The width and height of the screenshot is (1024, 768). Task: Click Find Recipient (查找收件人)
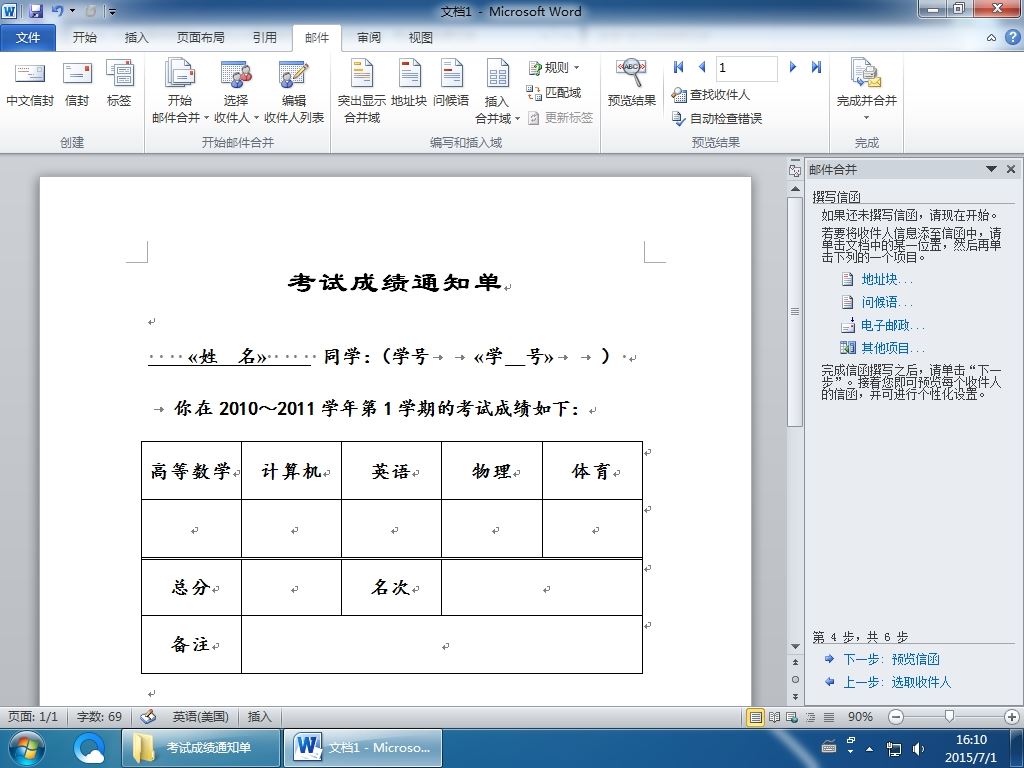tap(711, 95)
